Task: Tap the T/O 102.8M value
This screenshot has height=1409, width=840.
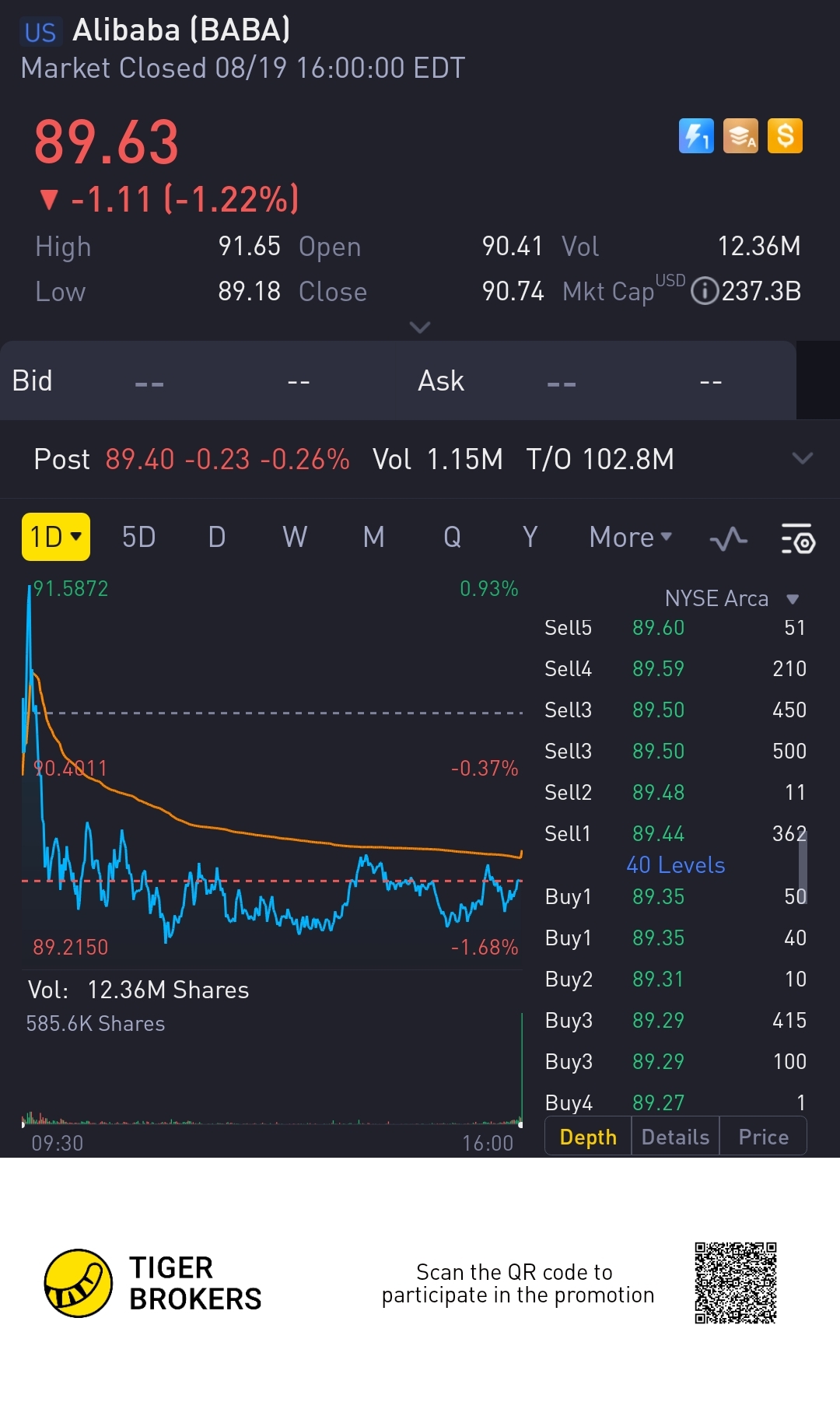Action: pos(600,459)
